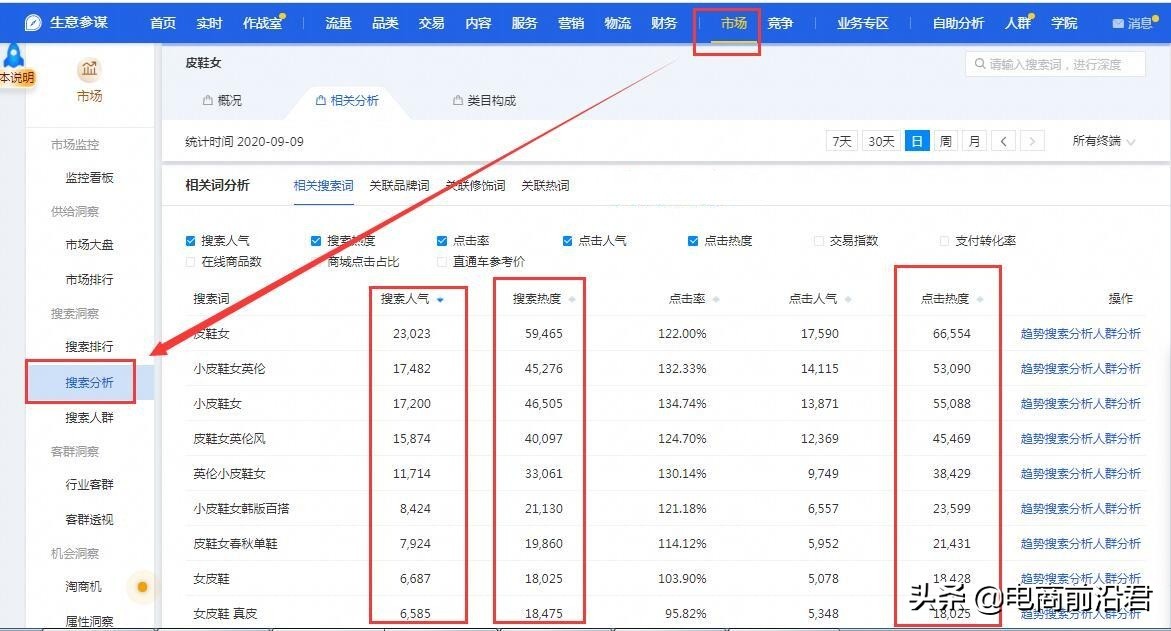Image resolution: width=1171 pixels, height=631 pixels.
Task: Open the 市场 (Market) icon in sidebar
Action: (88, 80)
